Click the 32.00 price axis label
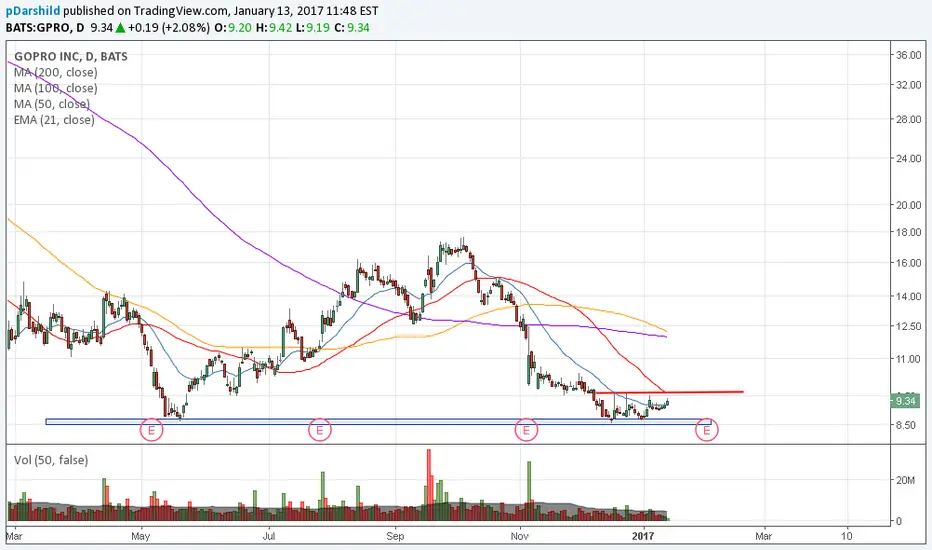Viewport: 932px width, 550px height. coord(909,84)
